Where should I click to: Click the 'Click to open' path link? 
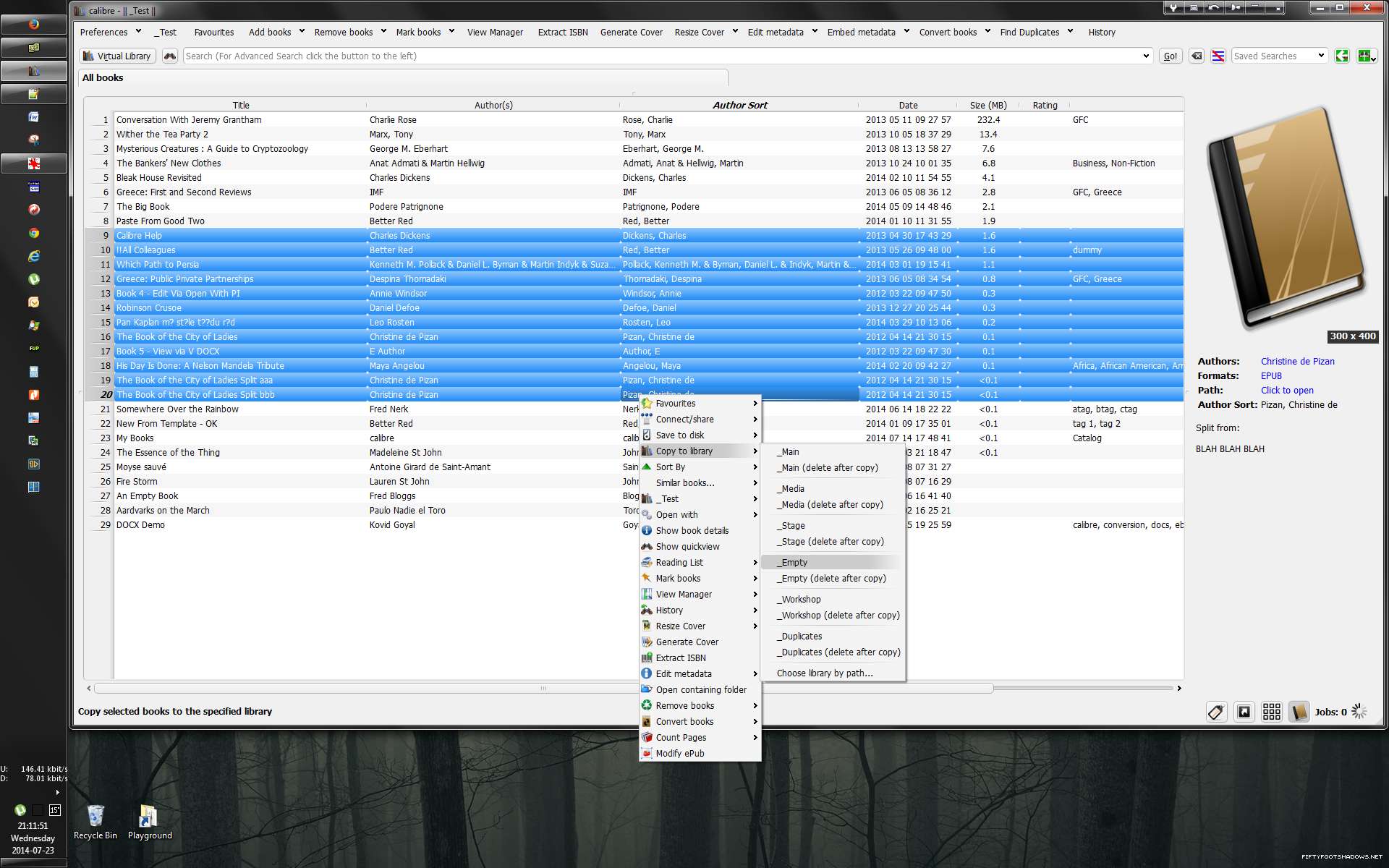pos(1287,390)
